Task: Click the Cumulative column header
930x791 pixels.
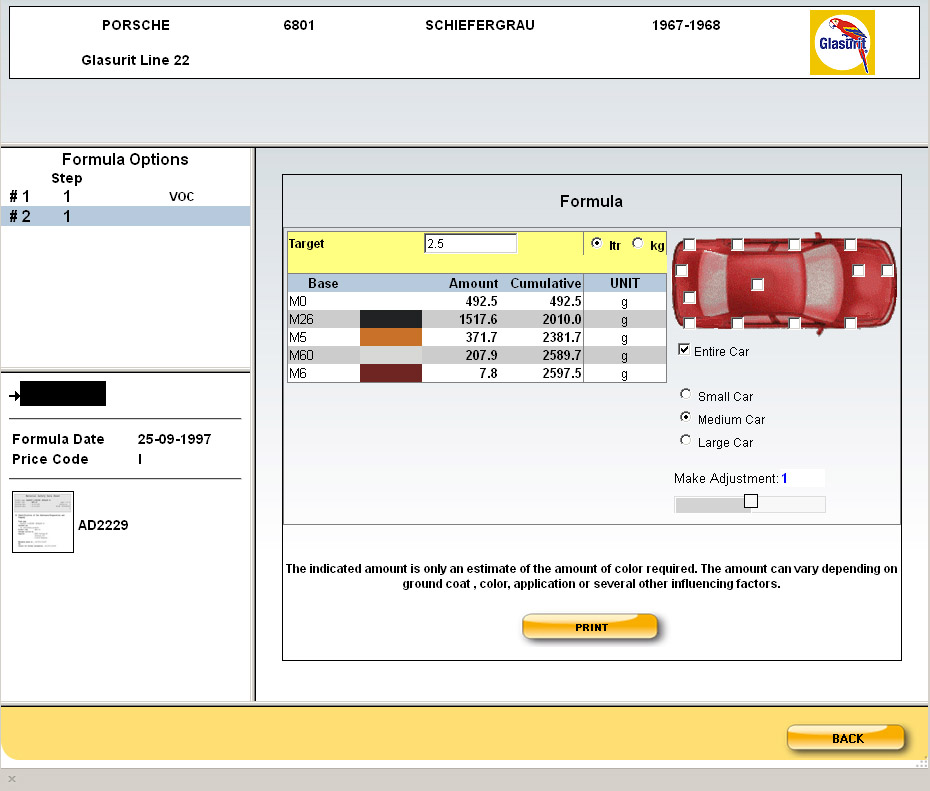Action: tap(546, 283)
